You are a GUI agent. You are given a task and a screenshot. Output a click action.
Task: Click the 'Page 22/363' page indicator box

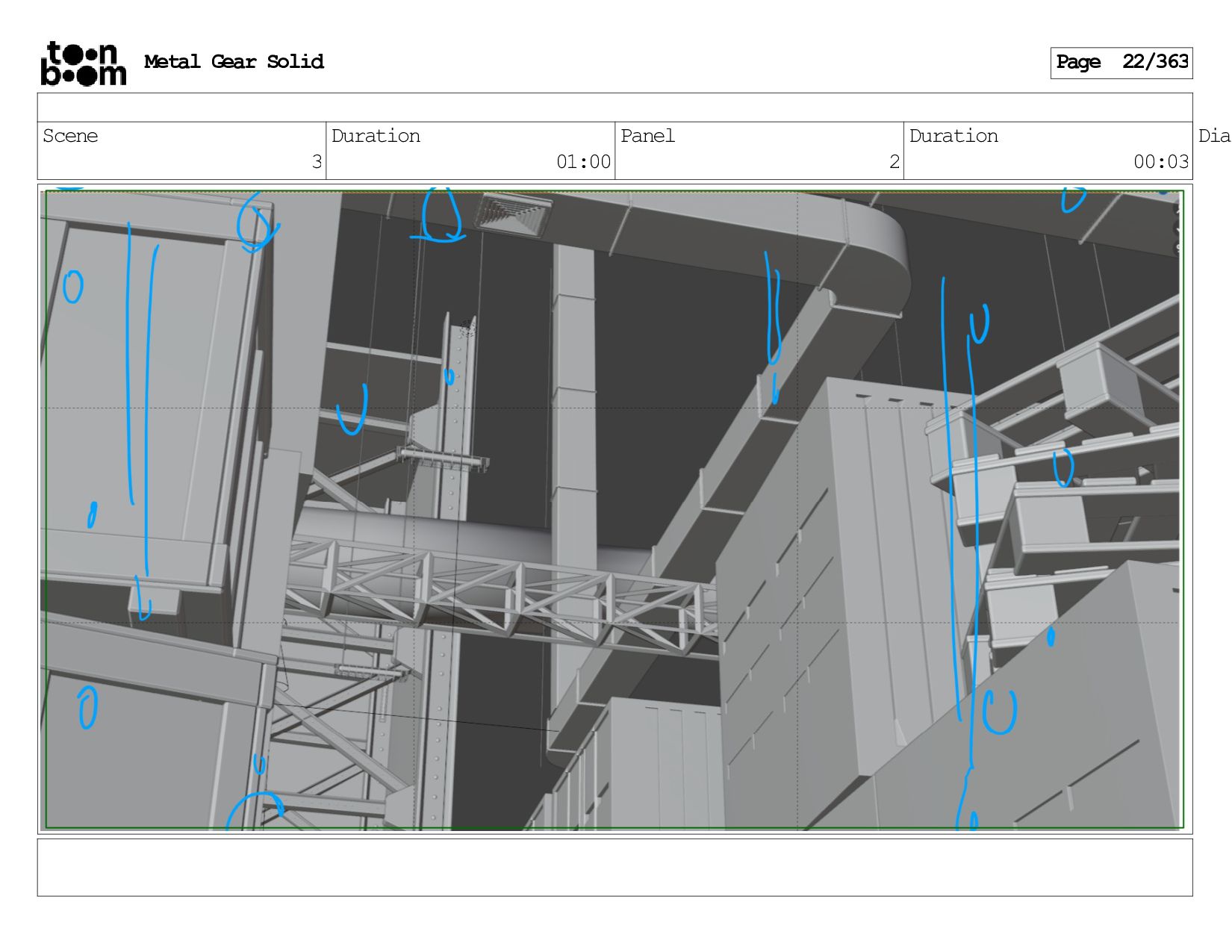[1121, 63]
